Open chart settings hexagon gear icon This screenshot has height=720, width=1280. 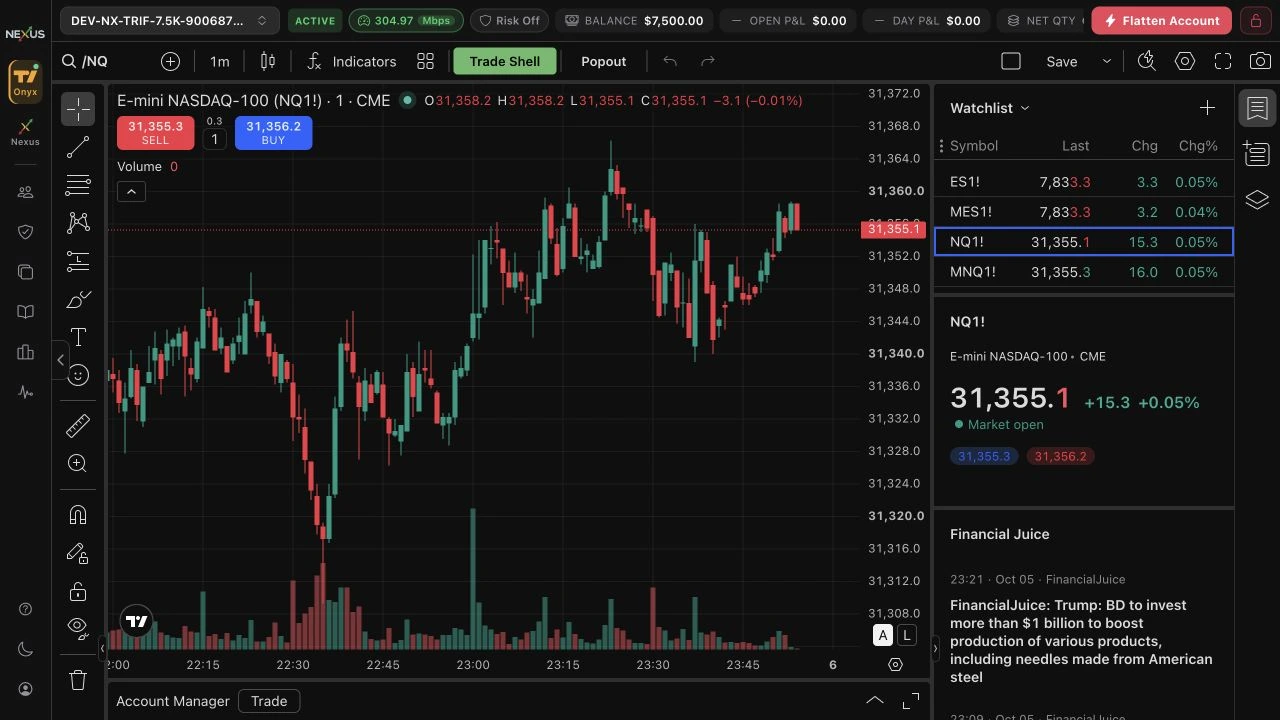[1185, 61]
